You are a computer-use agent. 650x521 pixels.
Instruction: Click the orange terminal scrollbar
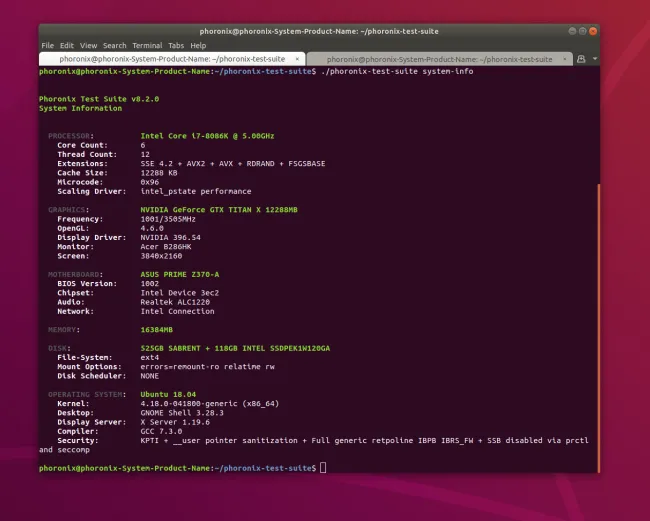click(599, 328)
